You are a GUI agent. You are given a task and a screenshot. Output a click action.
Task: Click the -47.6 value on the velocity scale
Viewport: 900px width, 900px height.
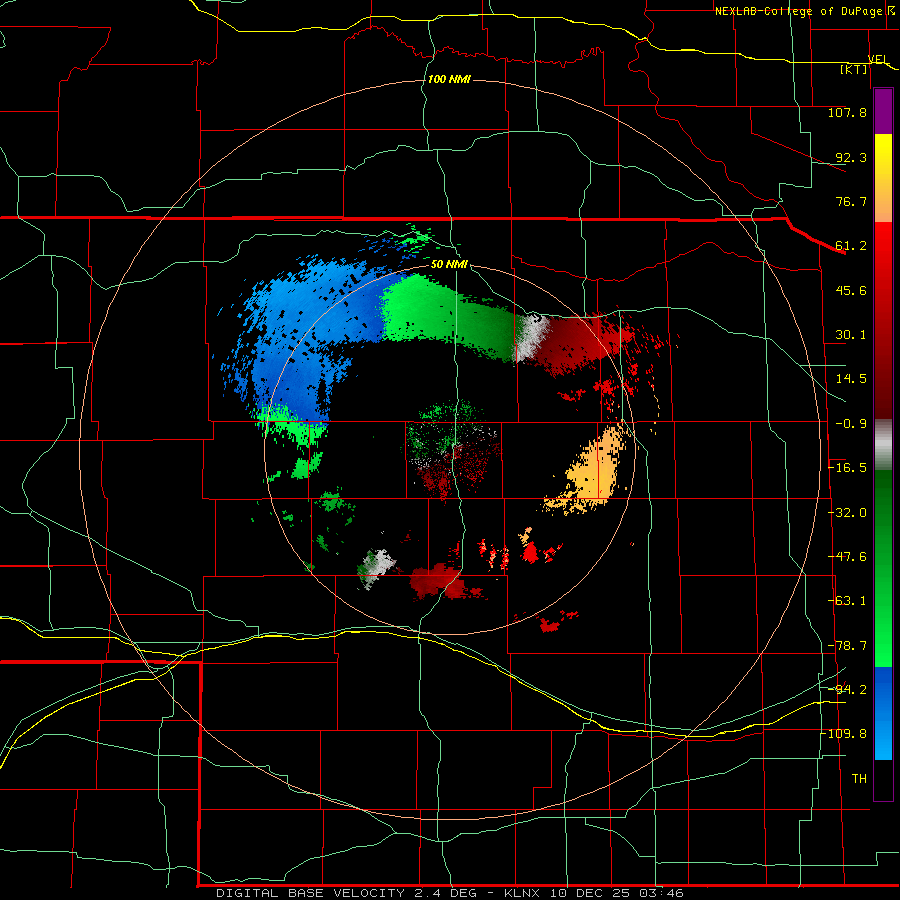847,557
